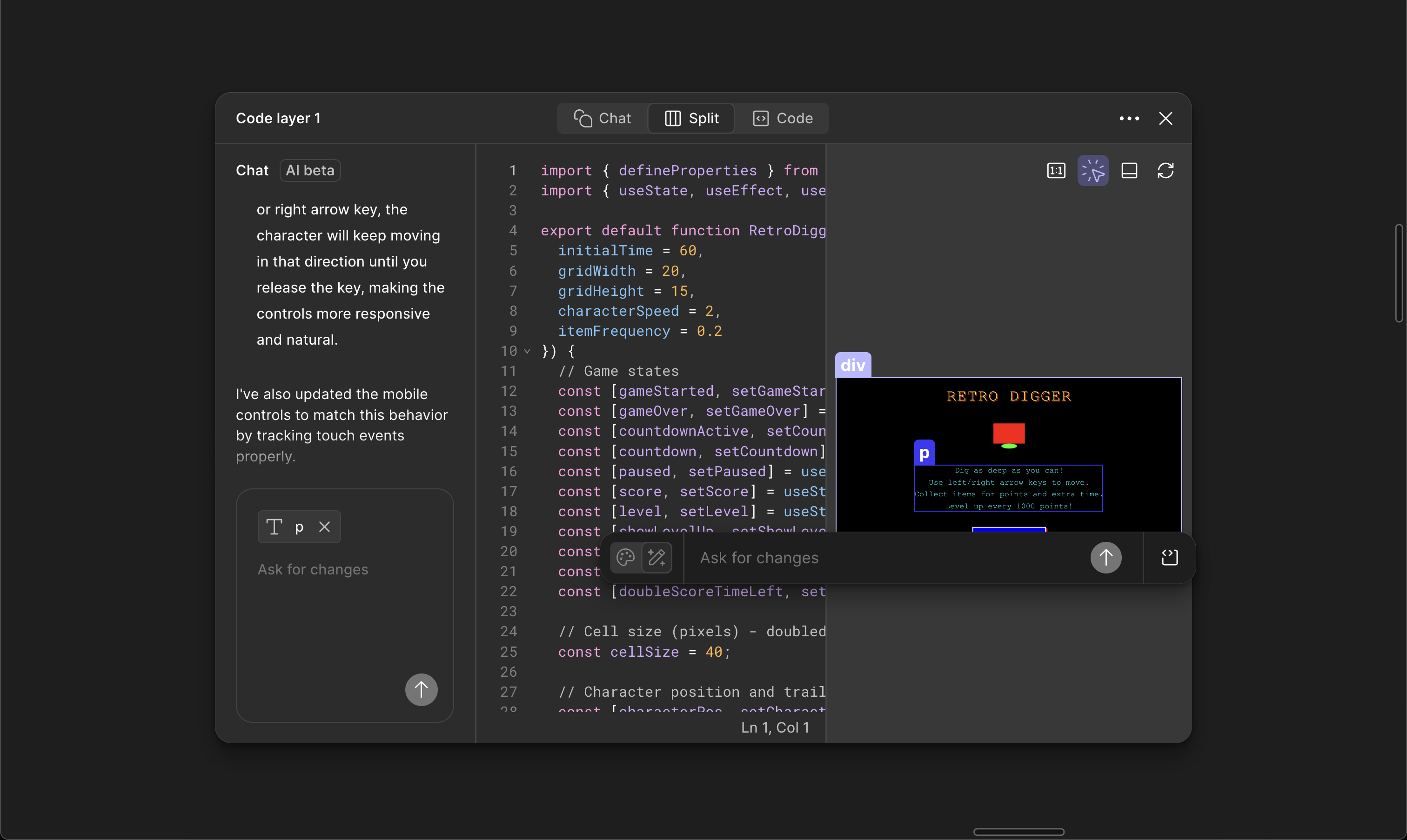Click the 1:1 actual size preview icon
The image size is (1407, 840).
pyautogui.click(x=1056, y=170)
